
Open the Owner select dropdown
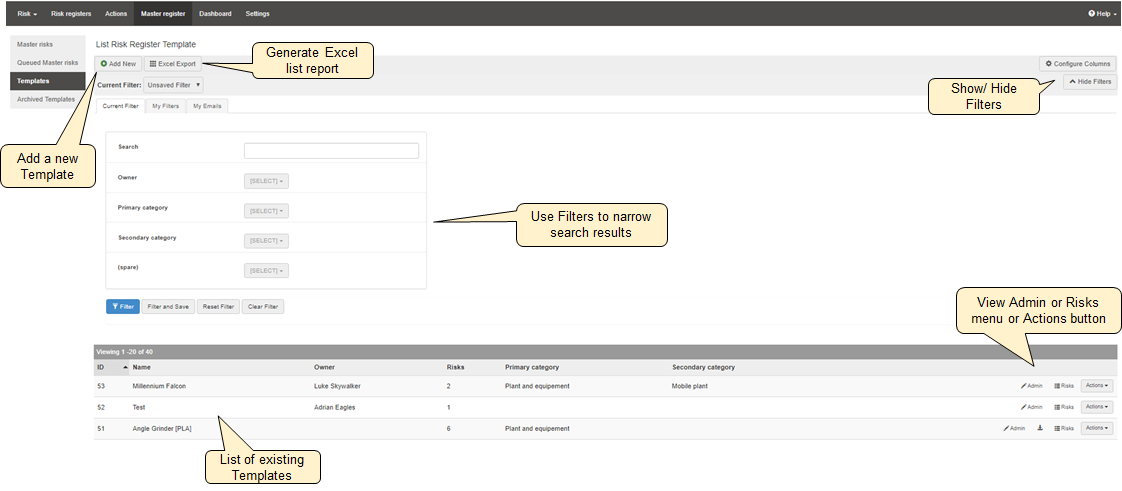tap(266, 181)
